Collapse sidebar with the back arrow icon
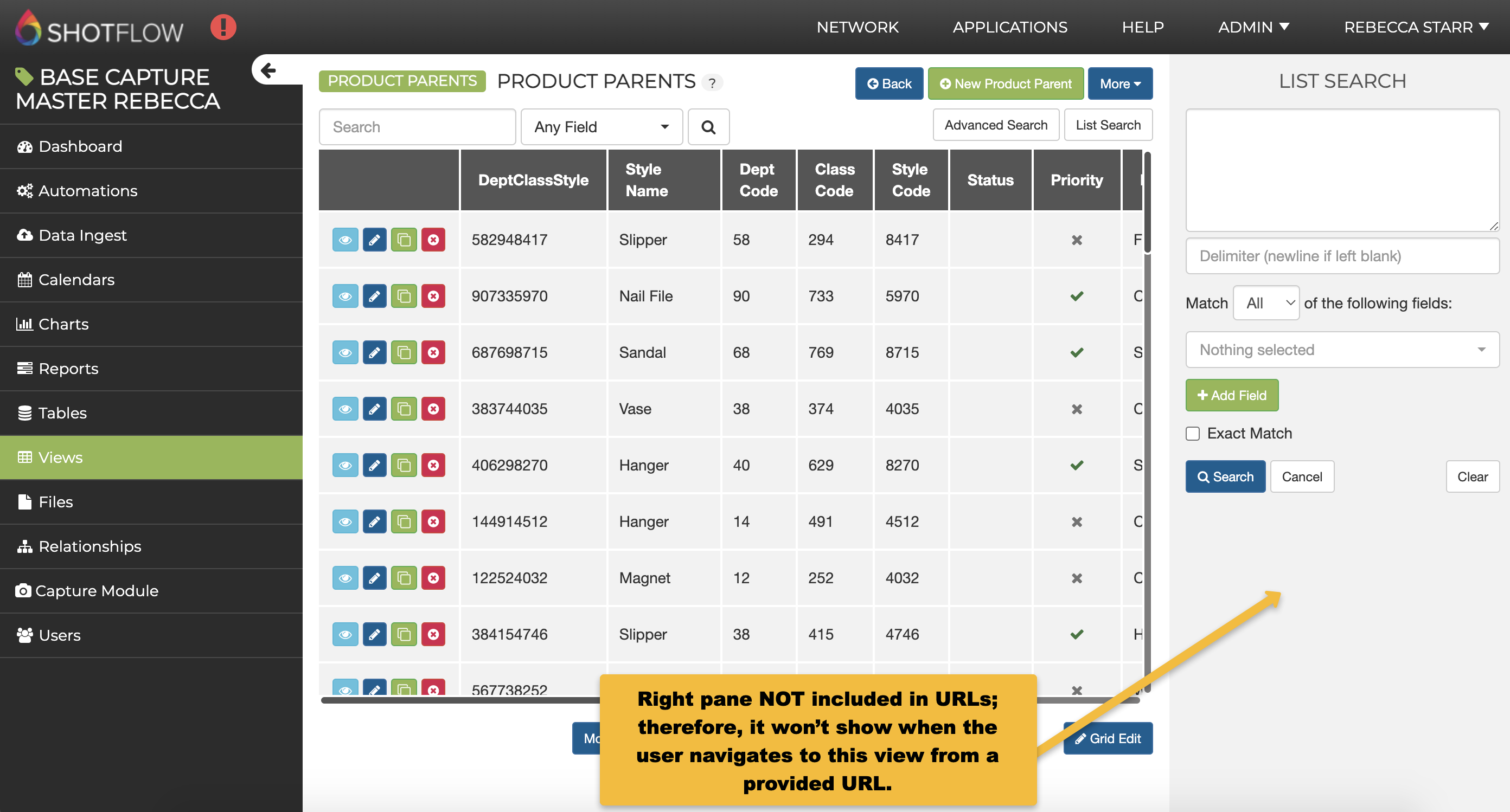 [268, 70]
